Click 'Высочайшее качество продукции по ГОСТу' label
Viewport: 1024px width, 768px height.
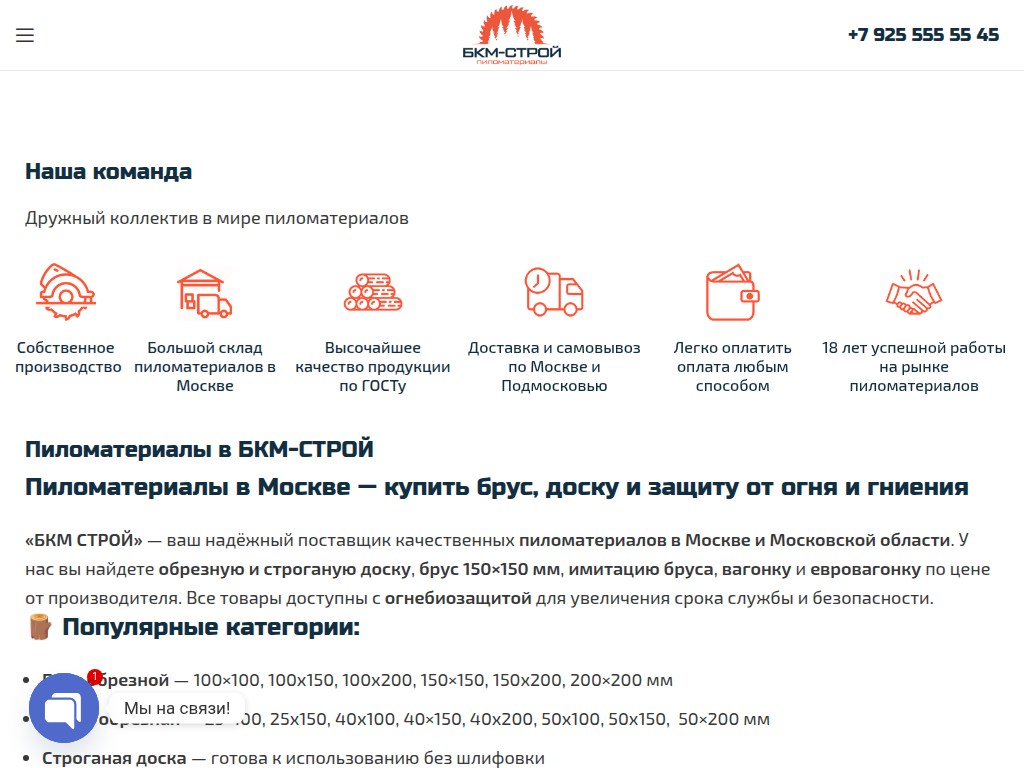[373, 366]
